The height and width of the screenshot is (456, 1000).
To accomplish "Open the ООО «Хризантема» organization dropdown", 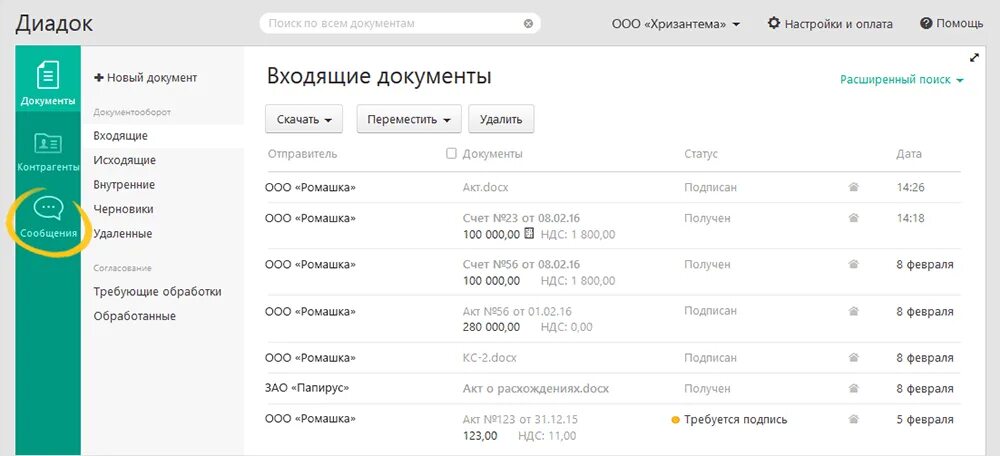I will click(676, 24).
